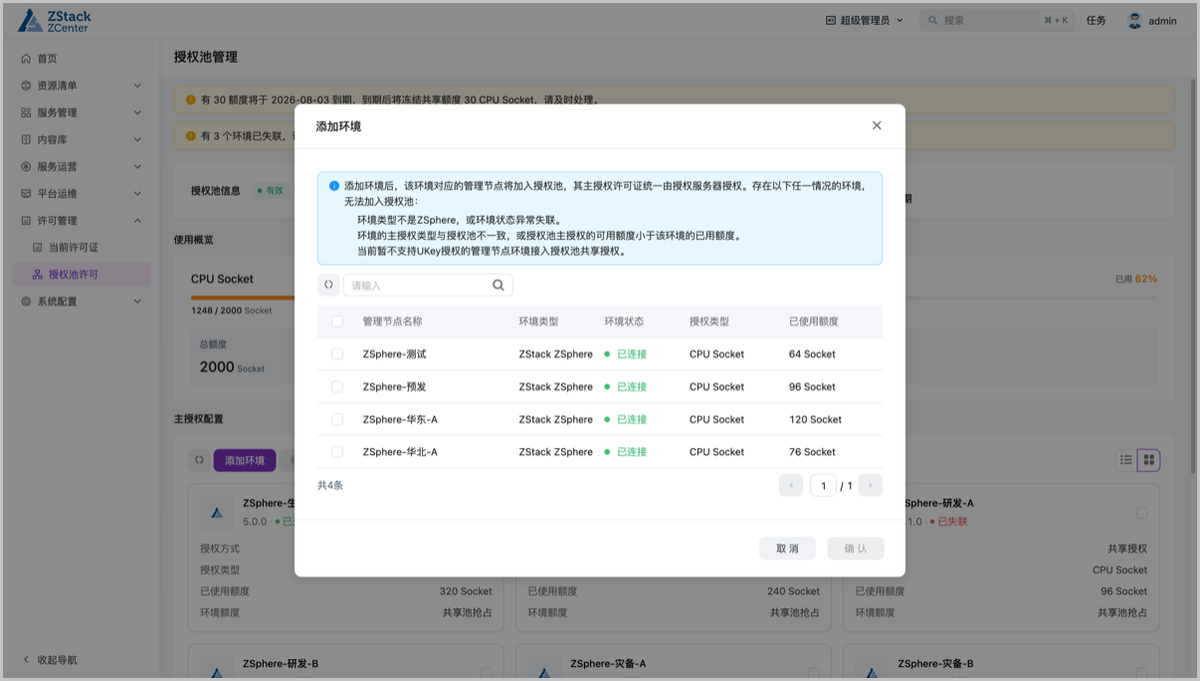
Task: Click the 64 Socket cell
Action: [812, 354]
